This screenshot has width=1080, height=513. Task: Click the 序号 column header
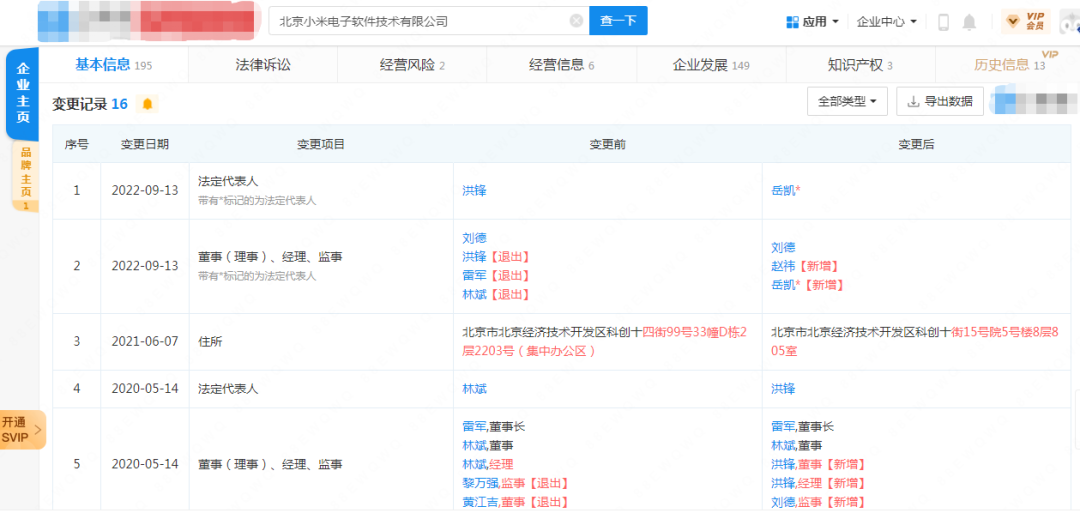(76, 145)
